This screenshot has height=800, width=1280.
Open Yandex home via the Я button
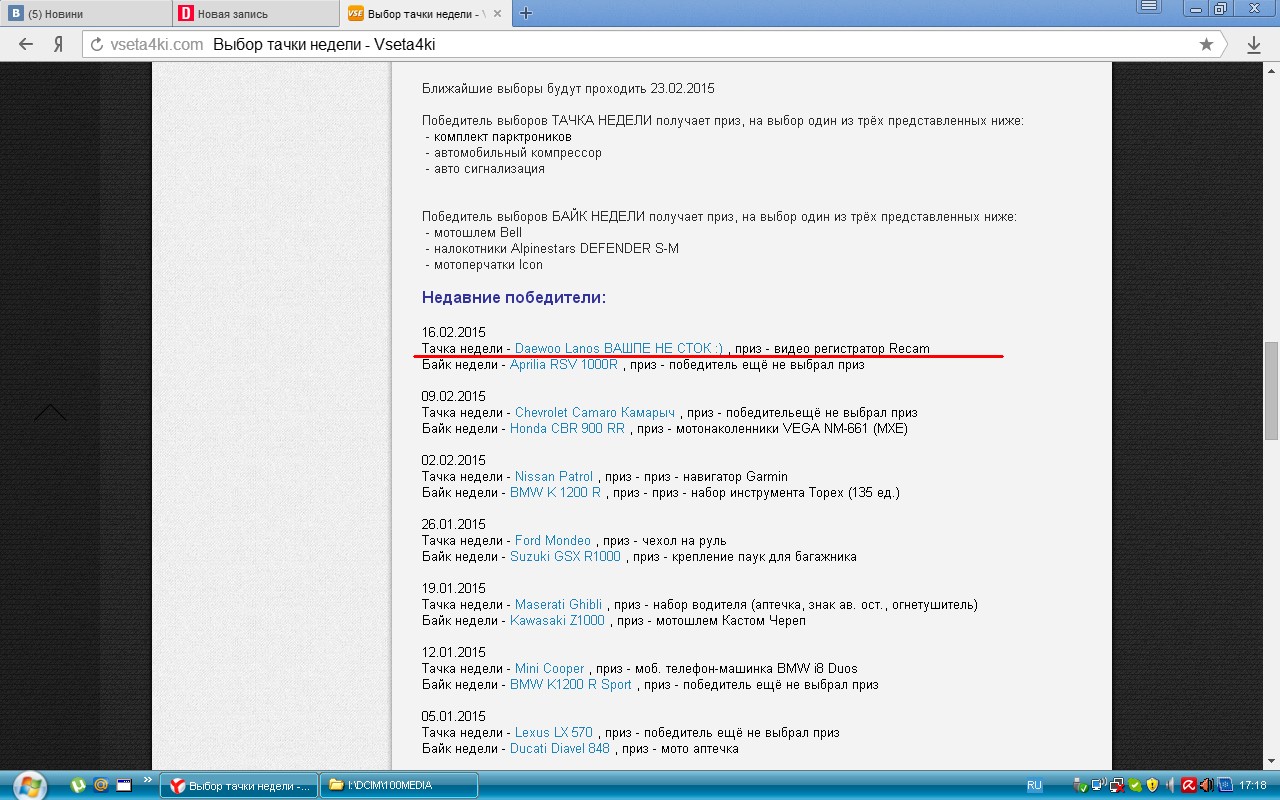tap(59, 44)
